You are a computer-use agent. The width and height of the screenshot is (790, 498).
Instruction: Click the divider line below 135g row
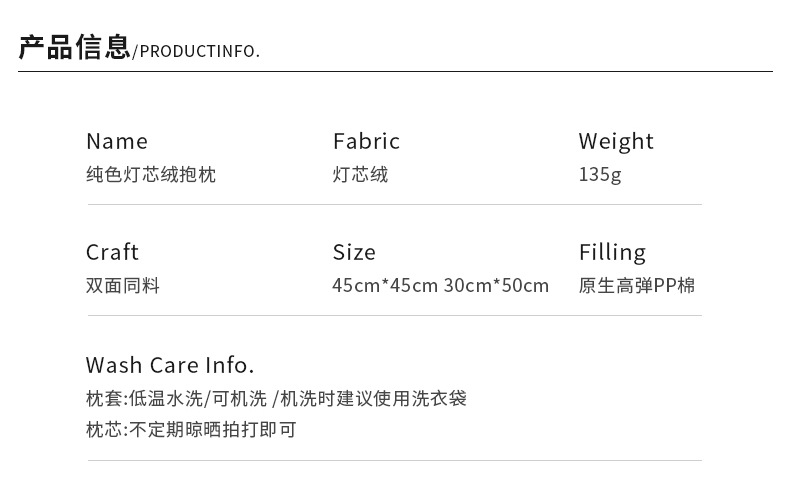[395, 204]
